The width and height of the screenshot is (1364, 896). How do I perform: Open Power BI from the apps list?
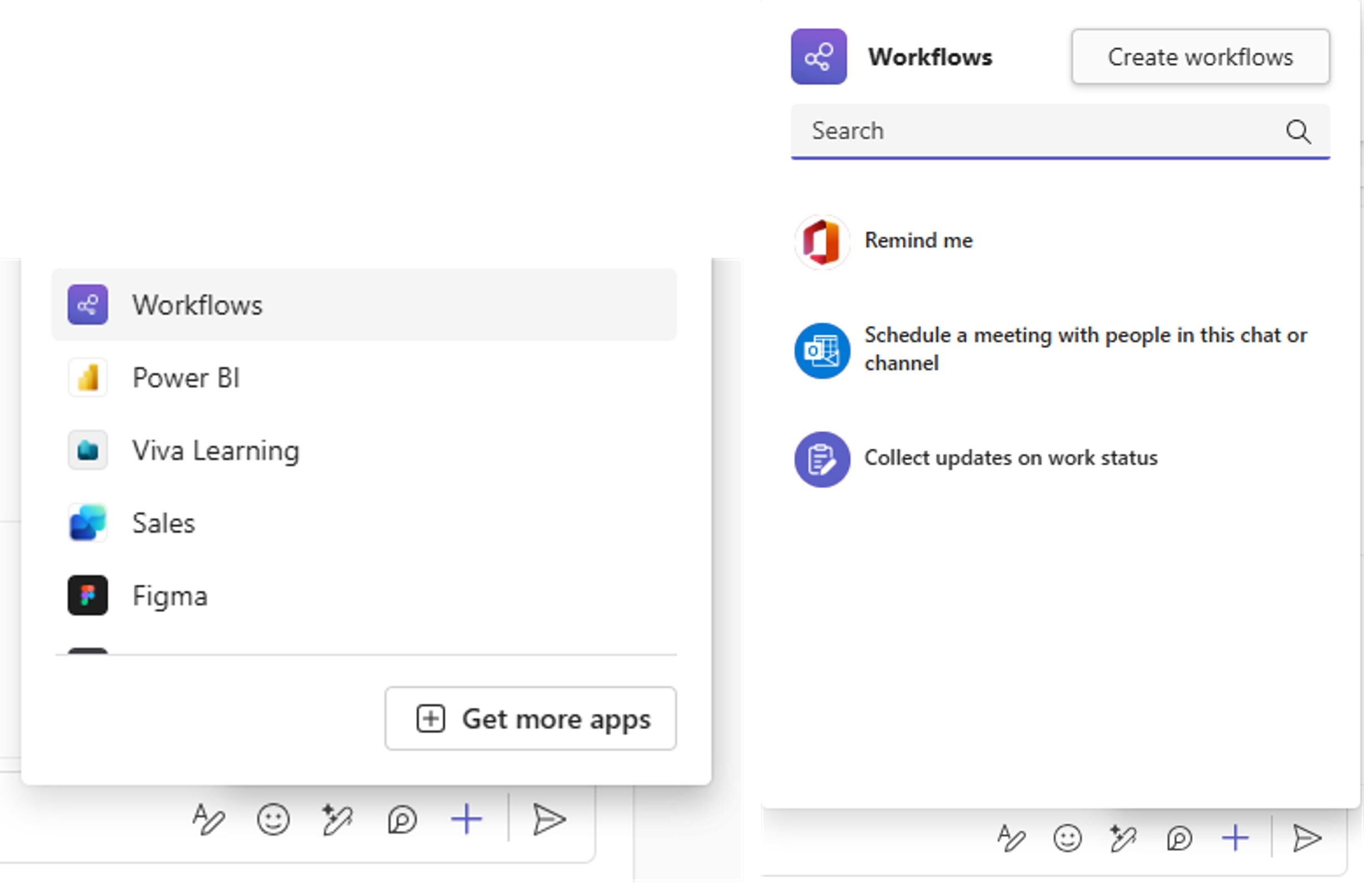185,377
